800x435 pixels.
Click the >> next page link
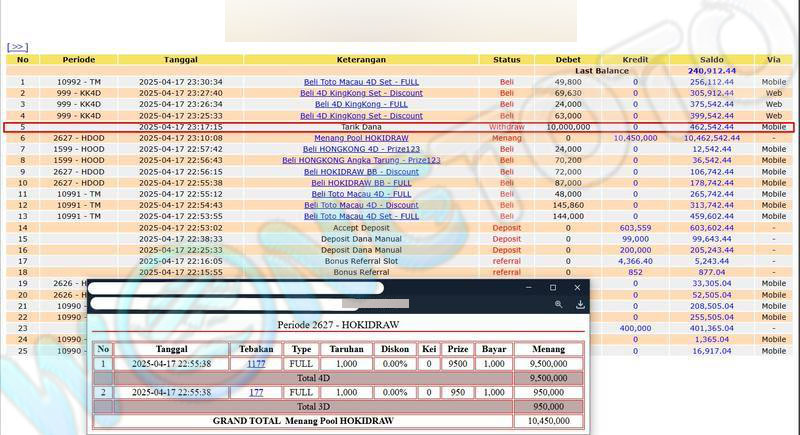point(17,47)
